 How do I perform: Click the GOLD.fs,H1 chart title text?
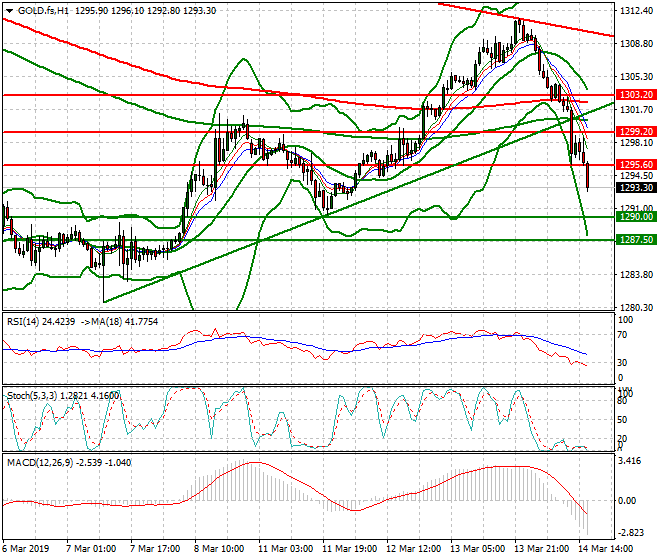point(43,11)
